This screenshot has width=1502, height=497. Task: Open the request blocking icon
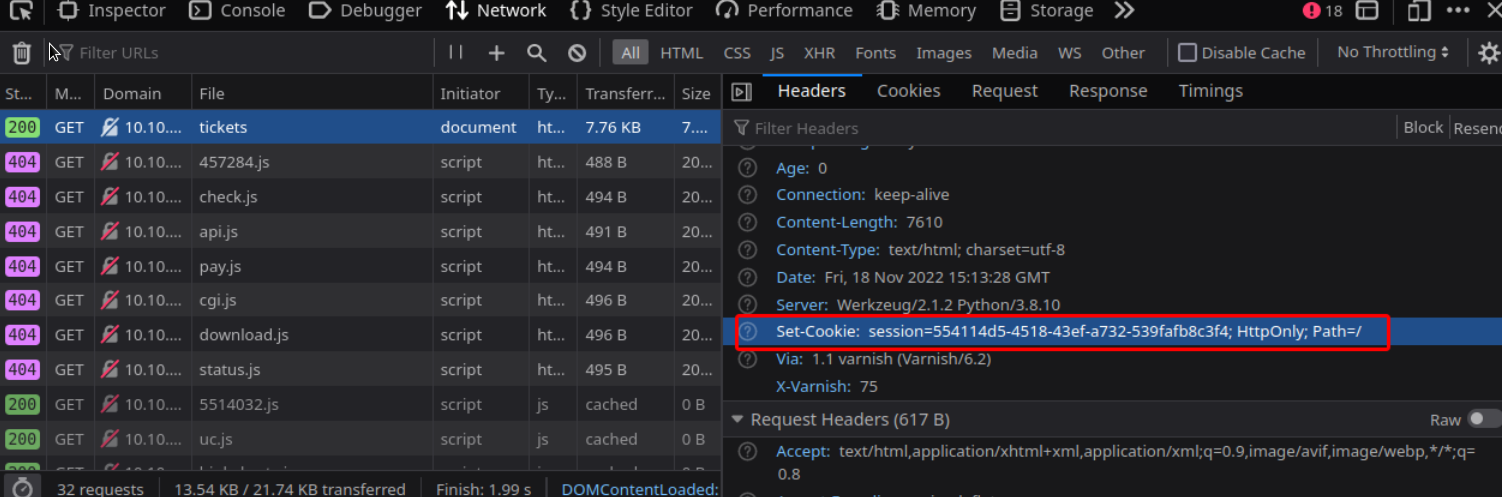(x=577, y=53)
